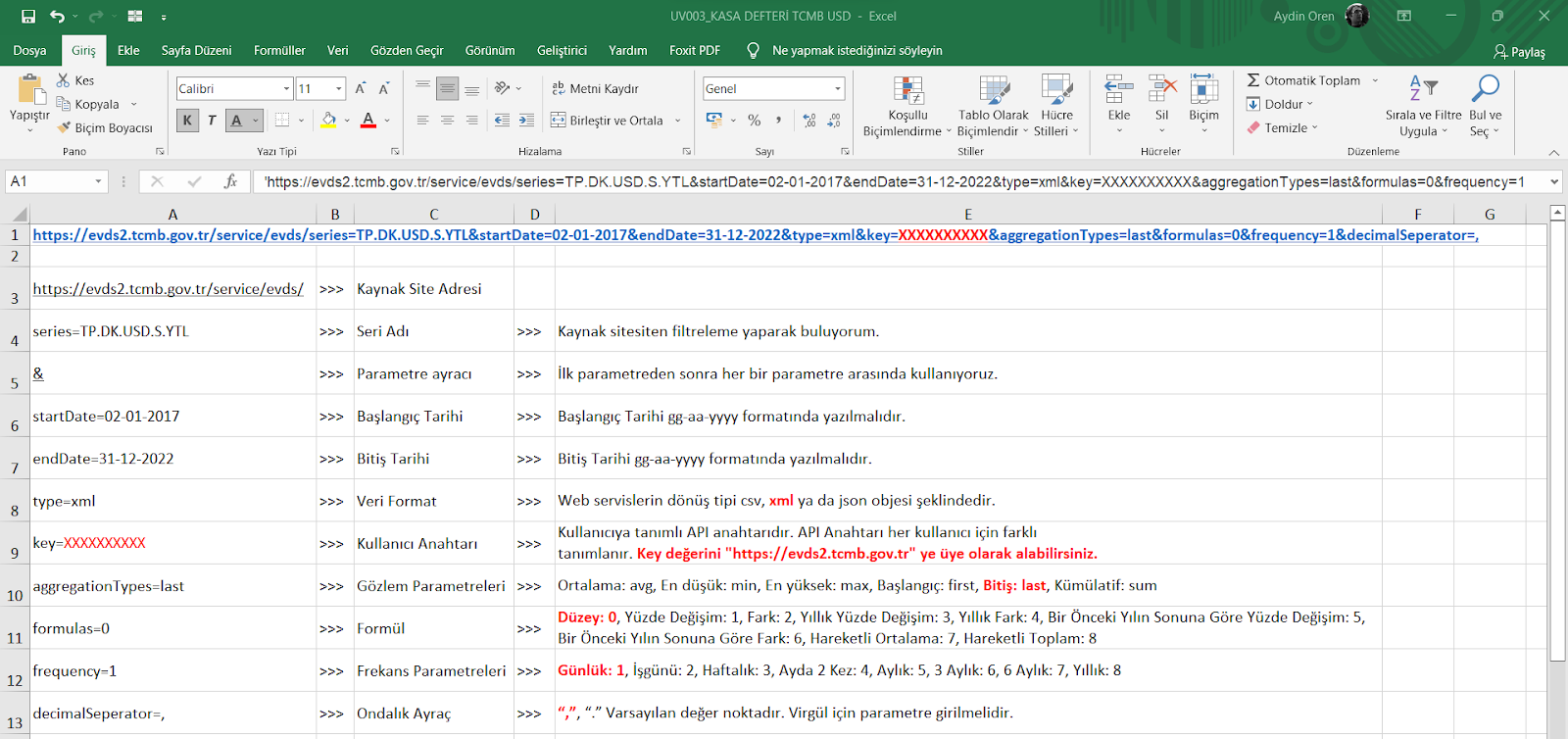Click the Aydin Oren account name
The height and width of the screenshot is (739, 1568).
[1303, 16]
